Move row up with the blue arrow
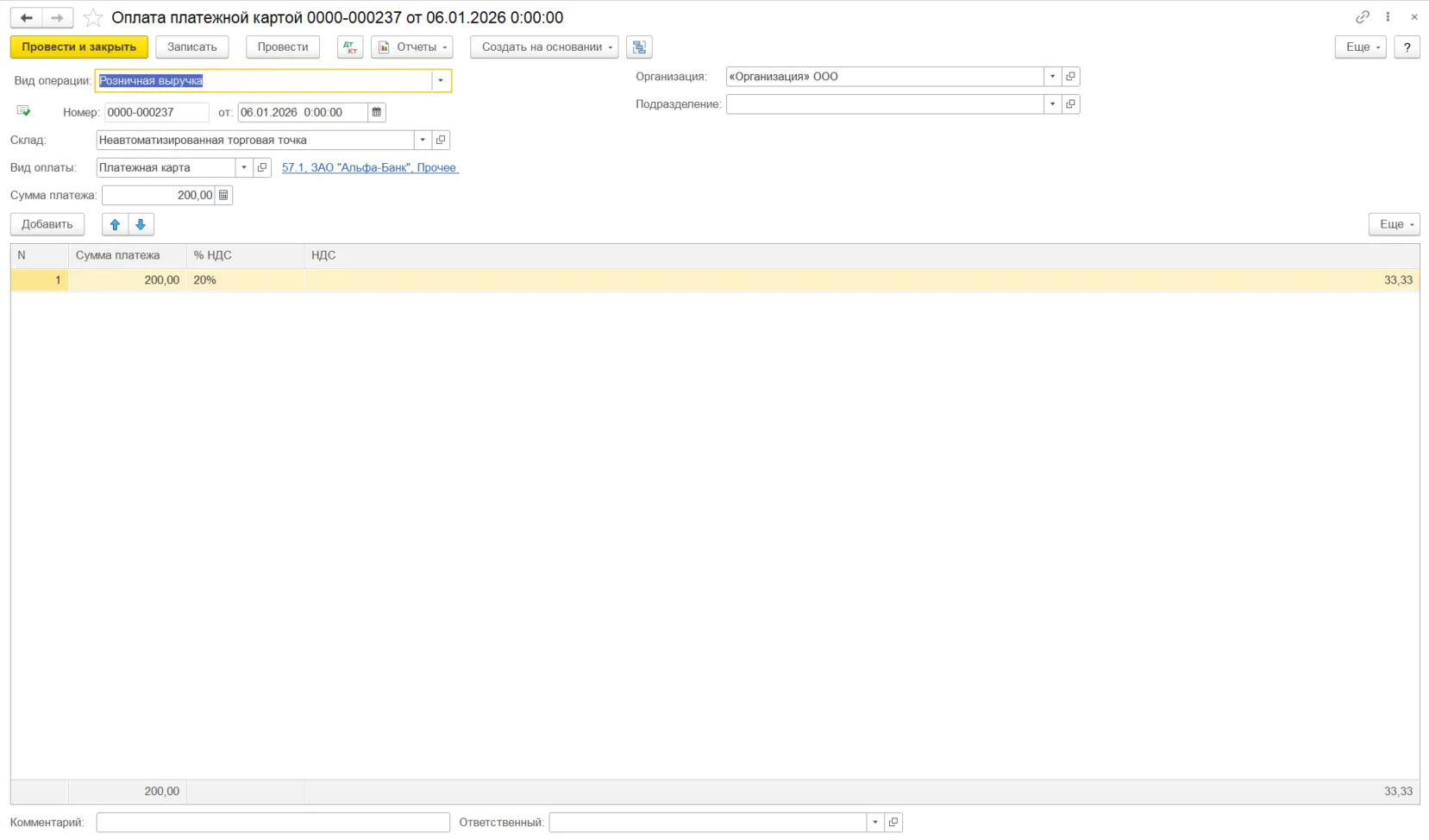 (x=115, y=224)
